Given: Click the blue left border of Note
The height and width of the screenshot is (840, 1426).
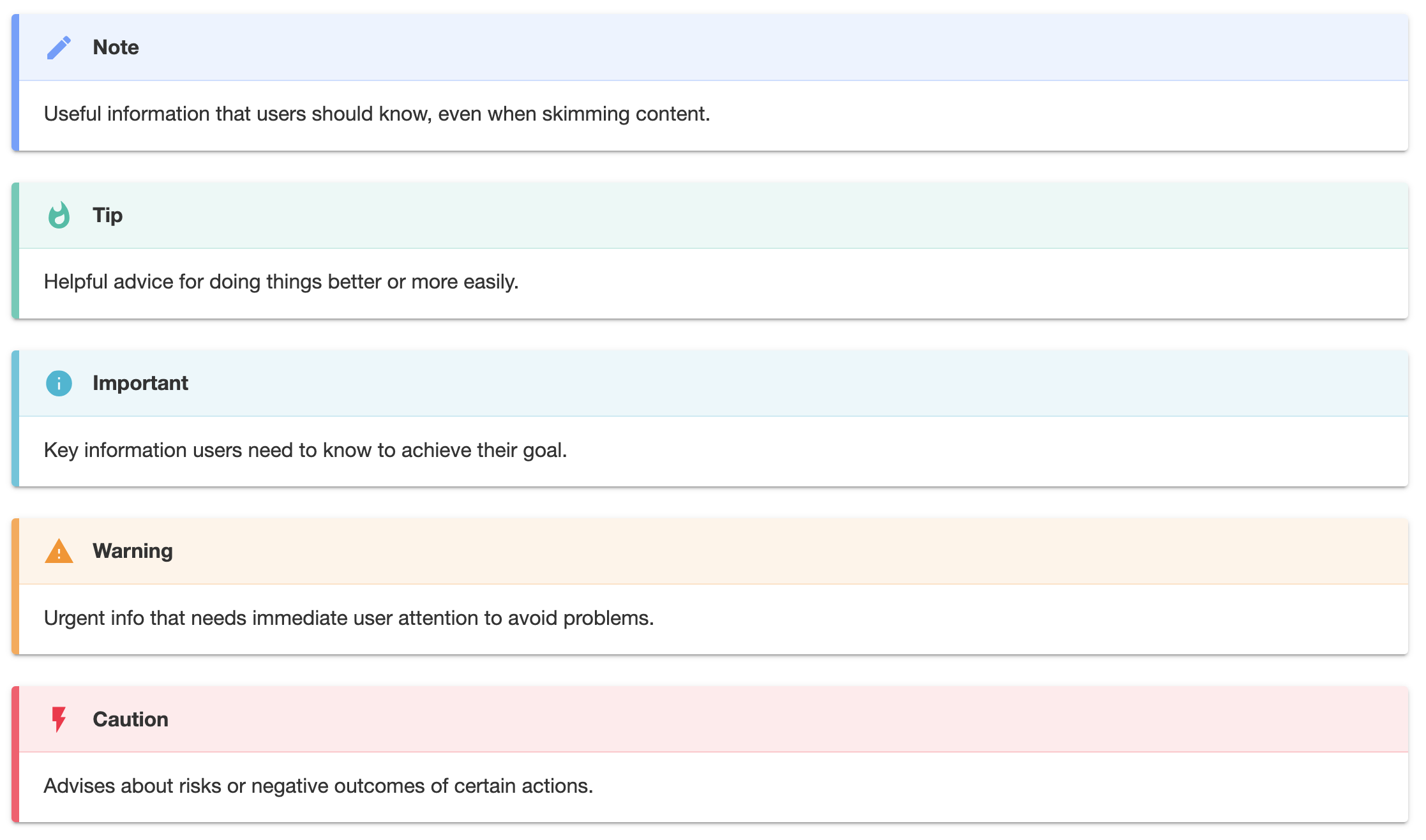Looking at the screenshot, I should pos(15,83).
